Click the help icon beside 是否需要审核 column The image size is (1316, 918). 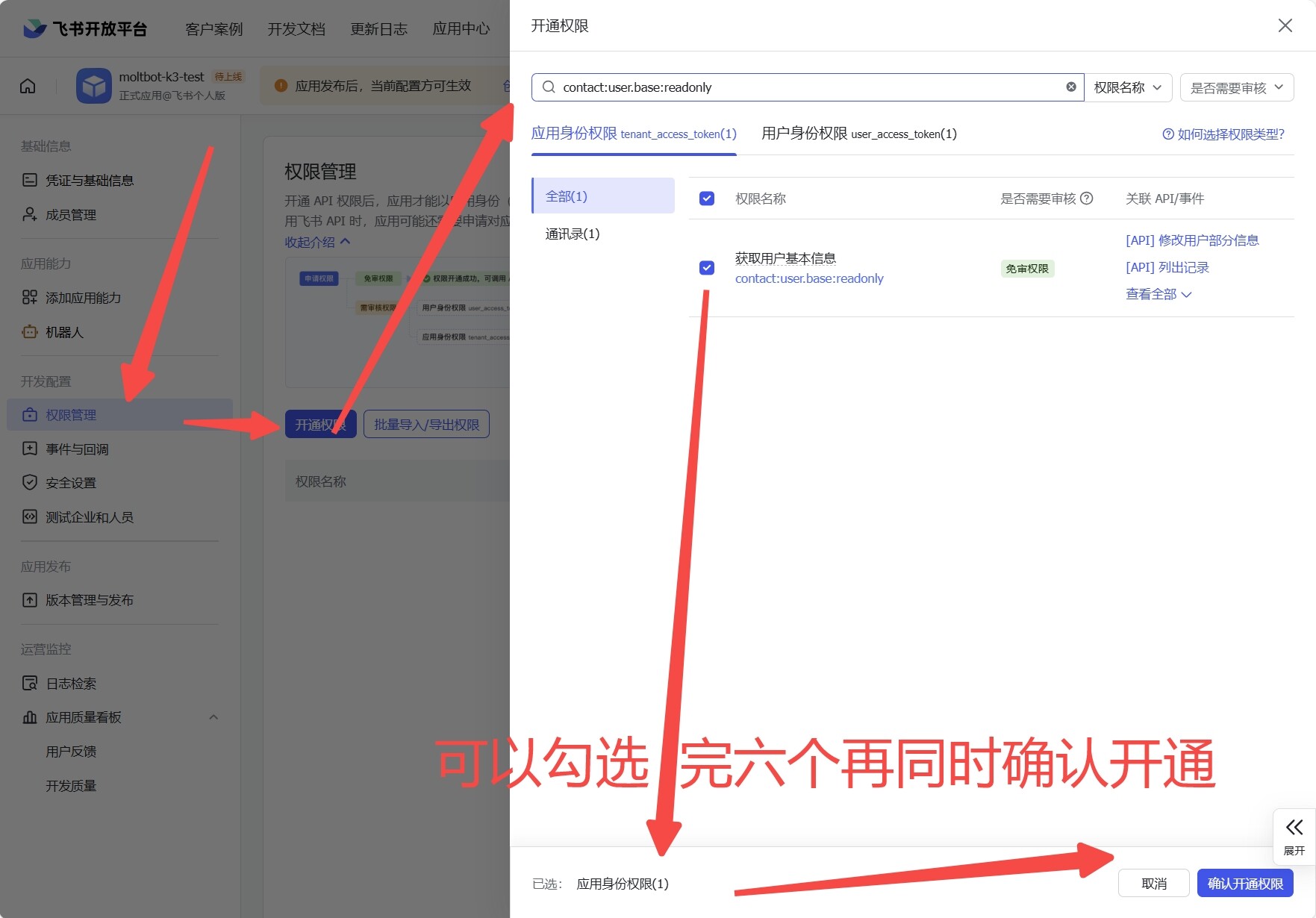[1087, 199]
